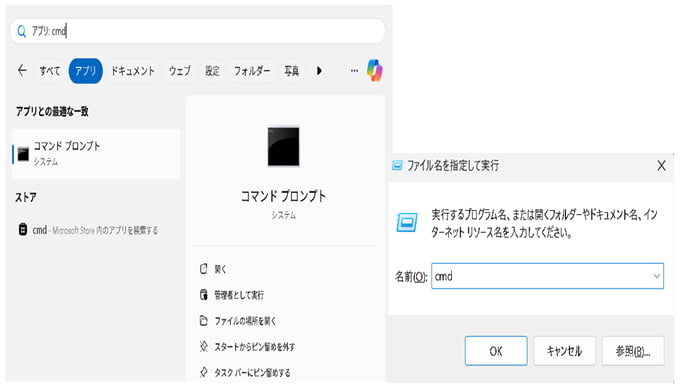Click the search box containing cmd
Viewport: 680px width, 390px height.
(x=197, y=31)
